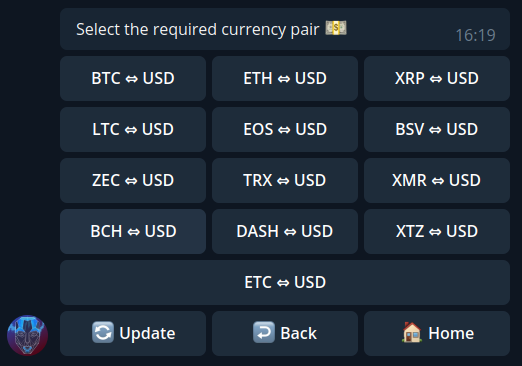Click the bot's avatar picture
Image resolution: width=522 pixels, height=366 pixels.
point(27,335)
